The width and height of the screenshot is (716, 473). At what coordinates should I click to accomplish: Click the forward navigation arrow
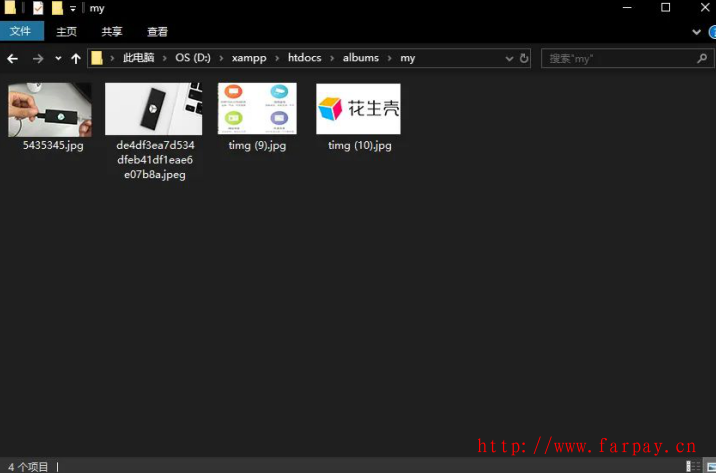click(x=37, y=58)
